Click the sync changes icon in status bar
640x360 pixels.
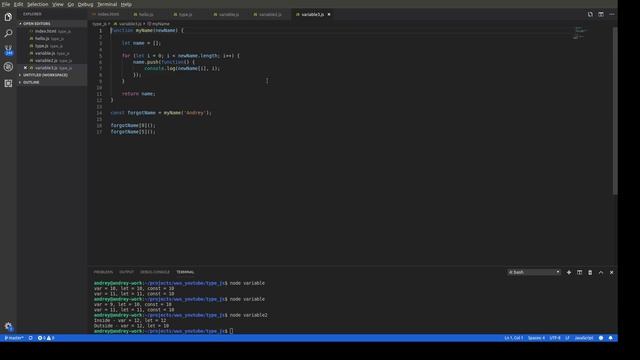pos(31,338)
